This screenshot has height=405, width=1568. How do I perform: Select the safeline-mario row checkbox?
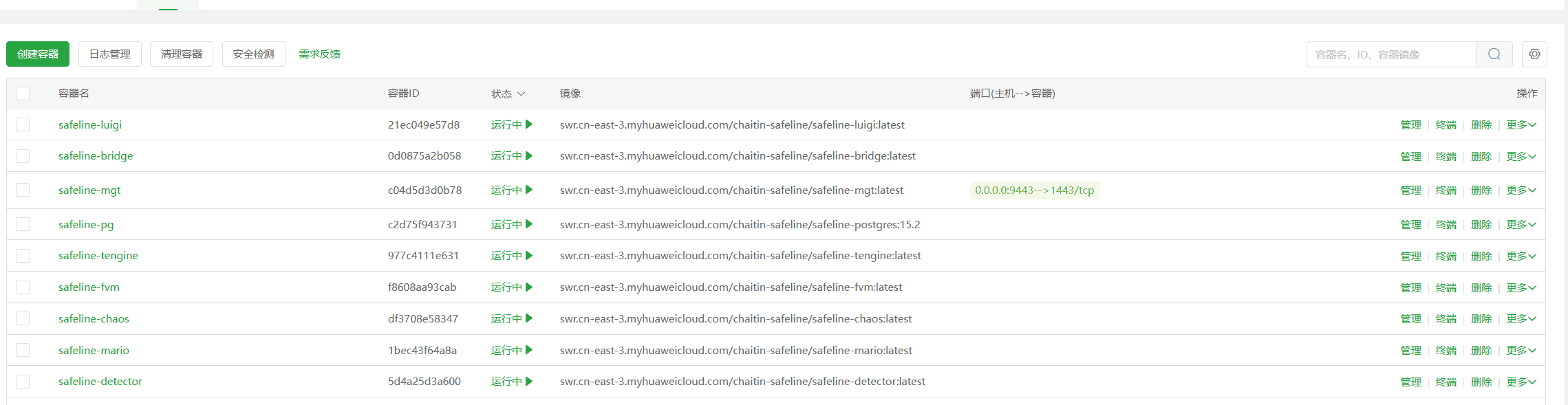click(x=23, y=350)
